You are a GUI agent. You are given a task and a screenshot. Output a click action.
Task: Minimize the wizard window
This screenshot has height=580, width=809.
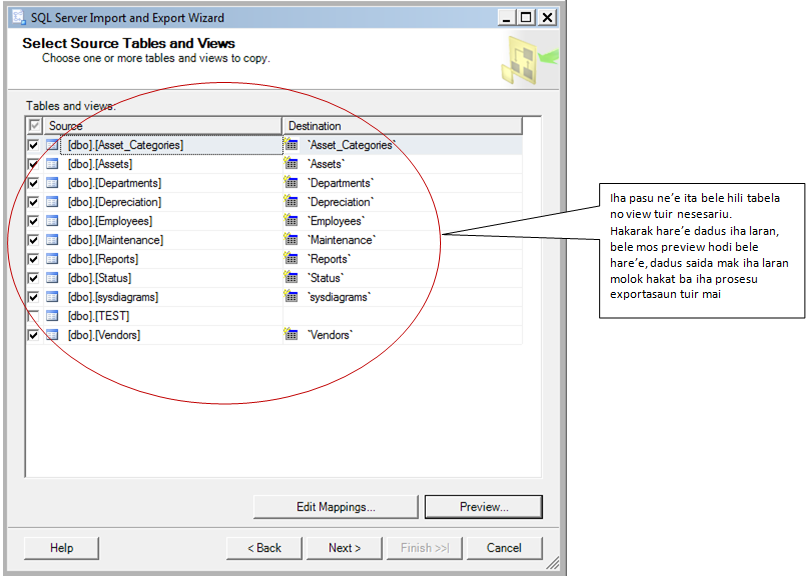point(506,18)
